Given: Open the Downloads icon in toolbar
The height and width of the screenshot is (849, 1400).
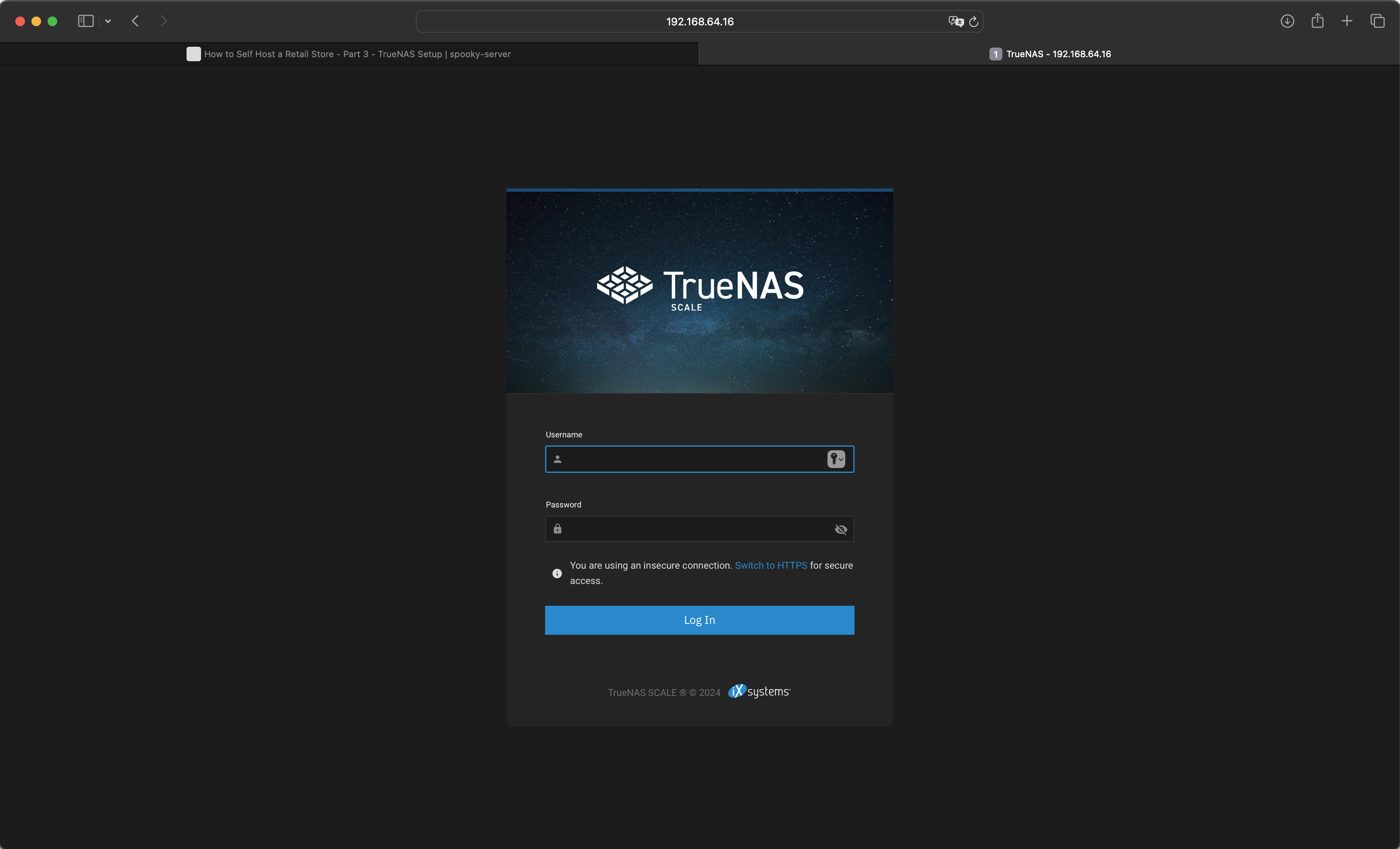Looking at the screenshot, I should [x=1287, y=21].
